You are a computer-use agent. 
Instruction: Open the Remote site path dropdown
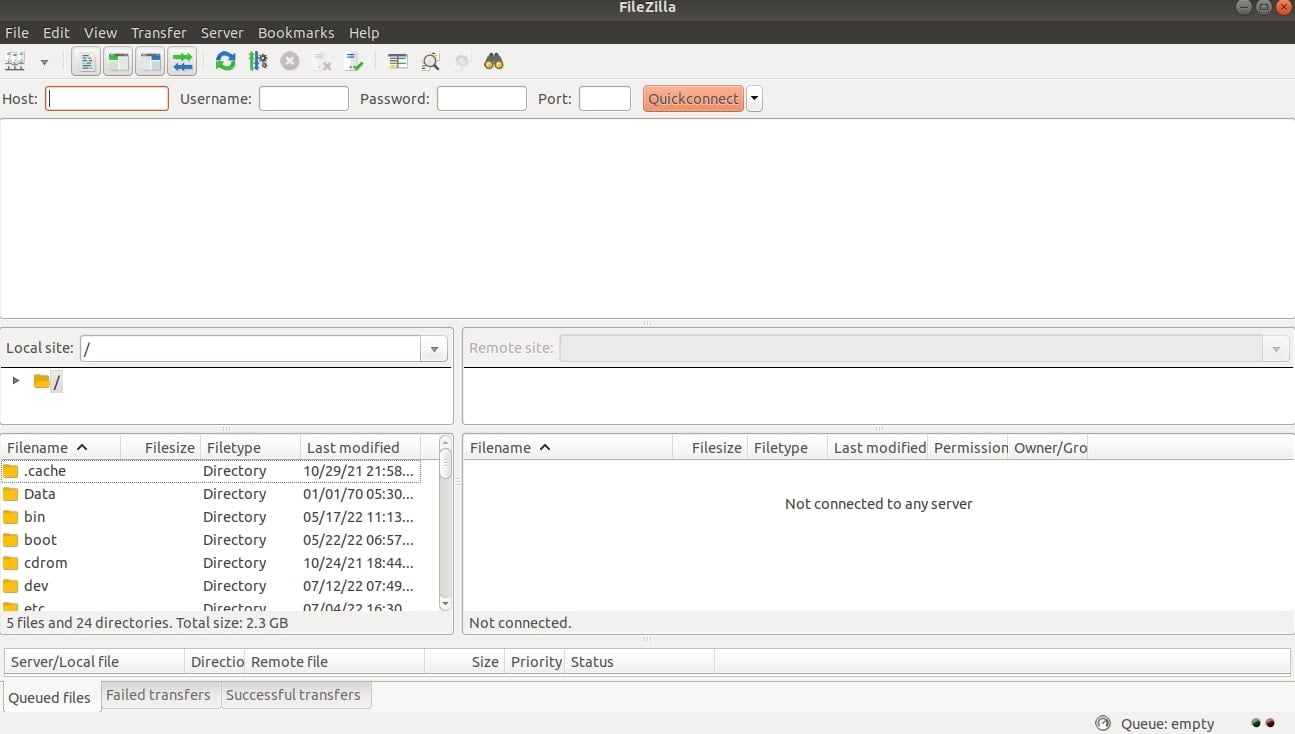(1276, 349)
